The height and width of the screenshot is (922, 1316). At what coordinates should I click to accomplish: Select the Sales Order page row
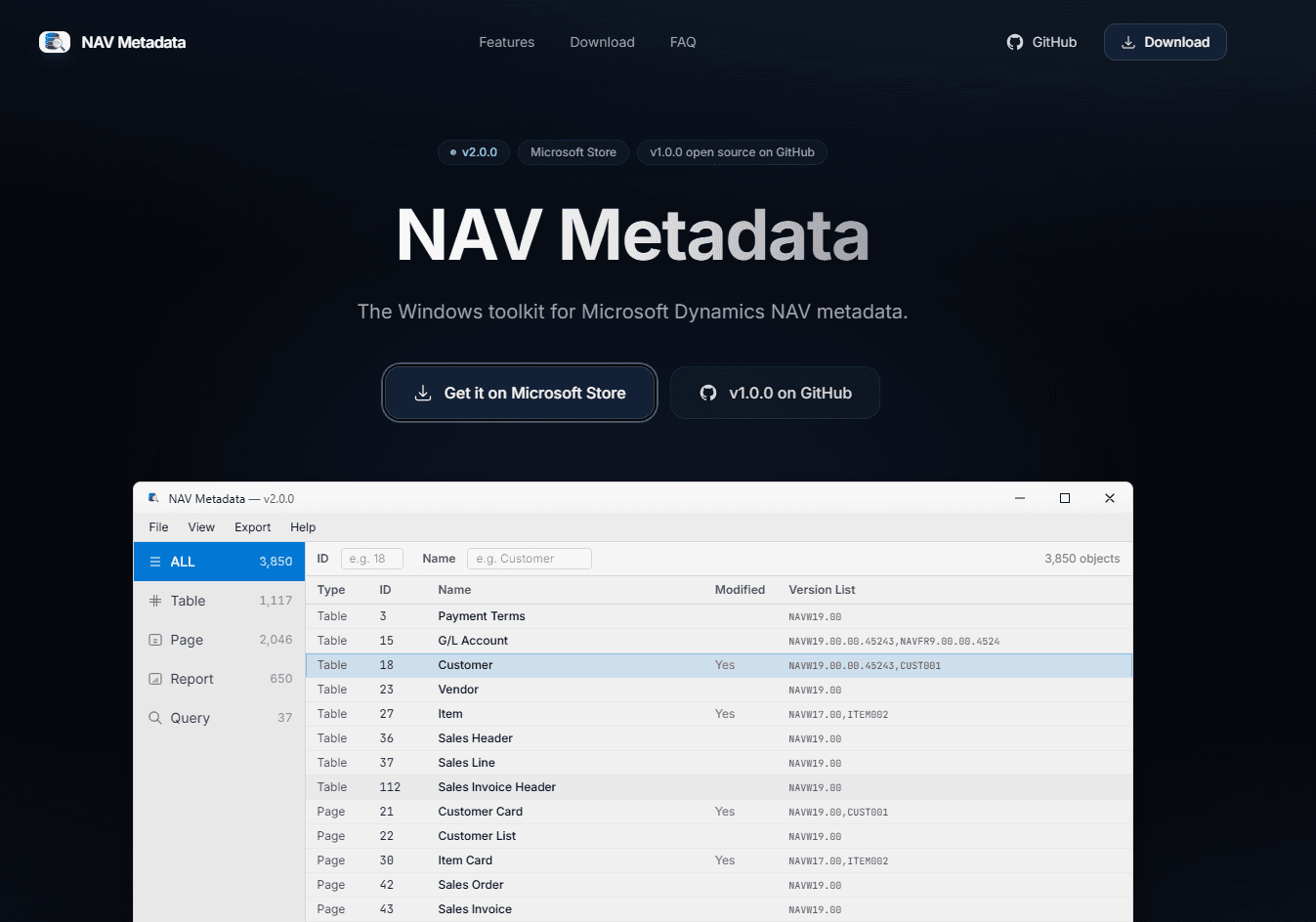tap(719, 885)
